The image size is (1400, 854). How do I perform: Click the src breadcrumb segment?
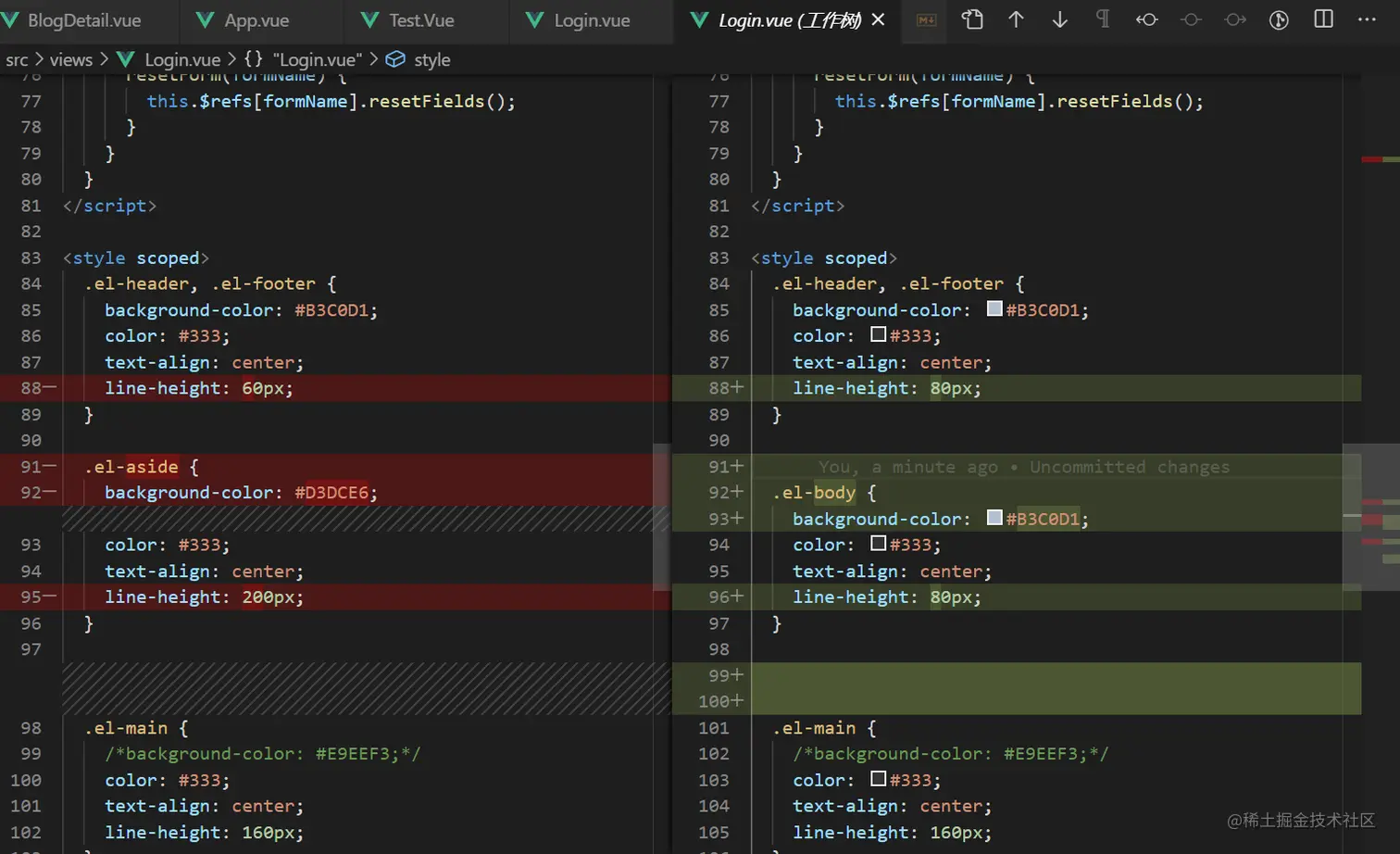pos(17,59)
